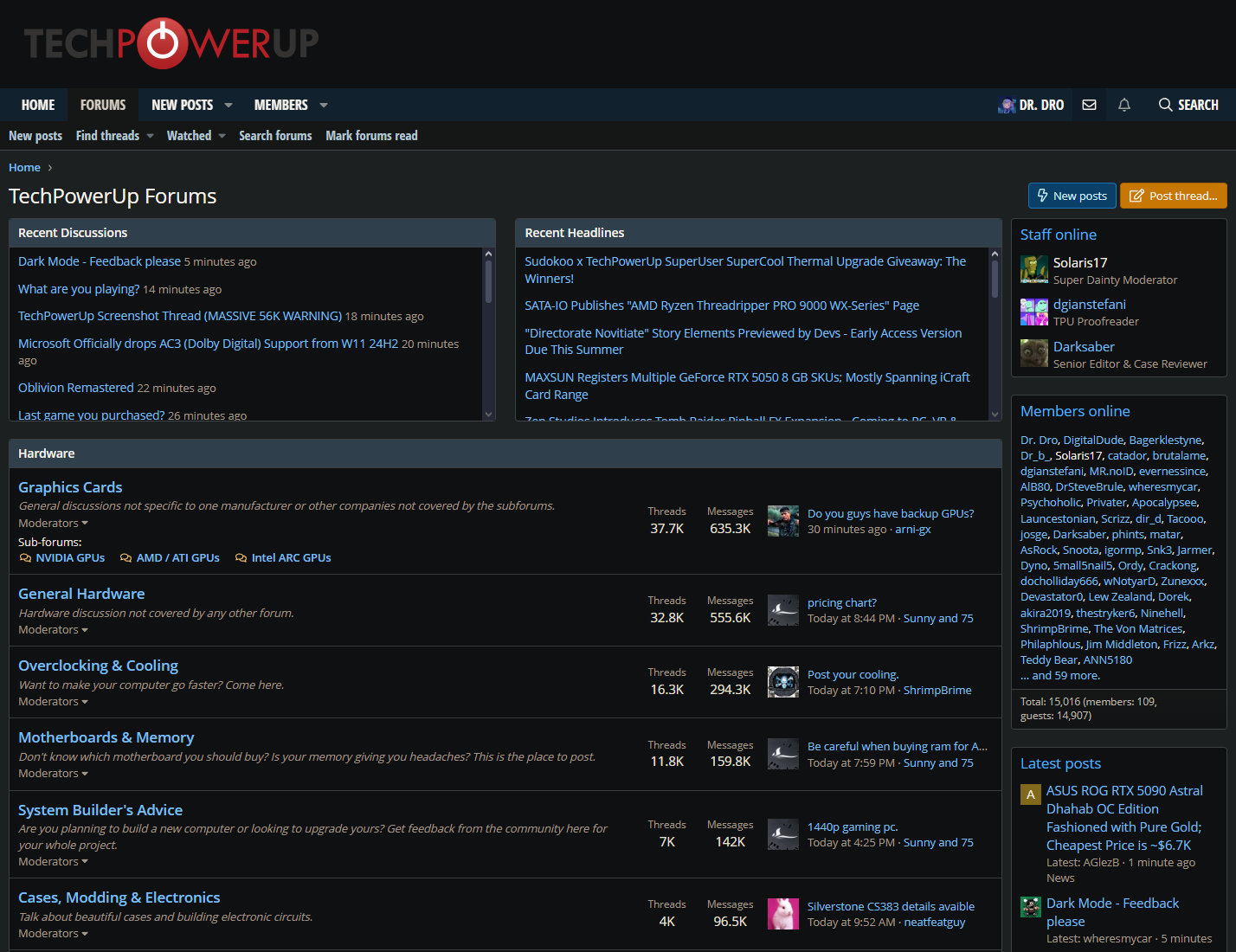Open DigitalDude member profile

[x=1093, y=441]
